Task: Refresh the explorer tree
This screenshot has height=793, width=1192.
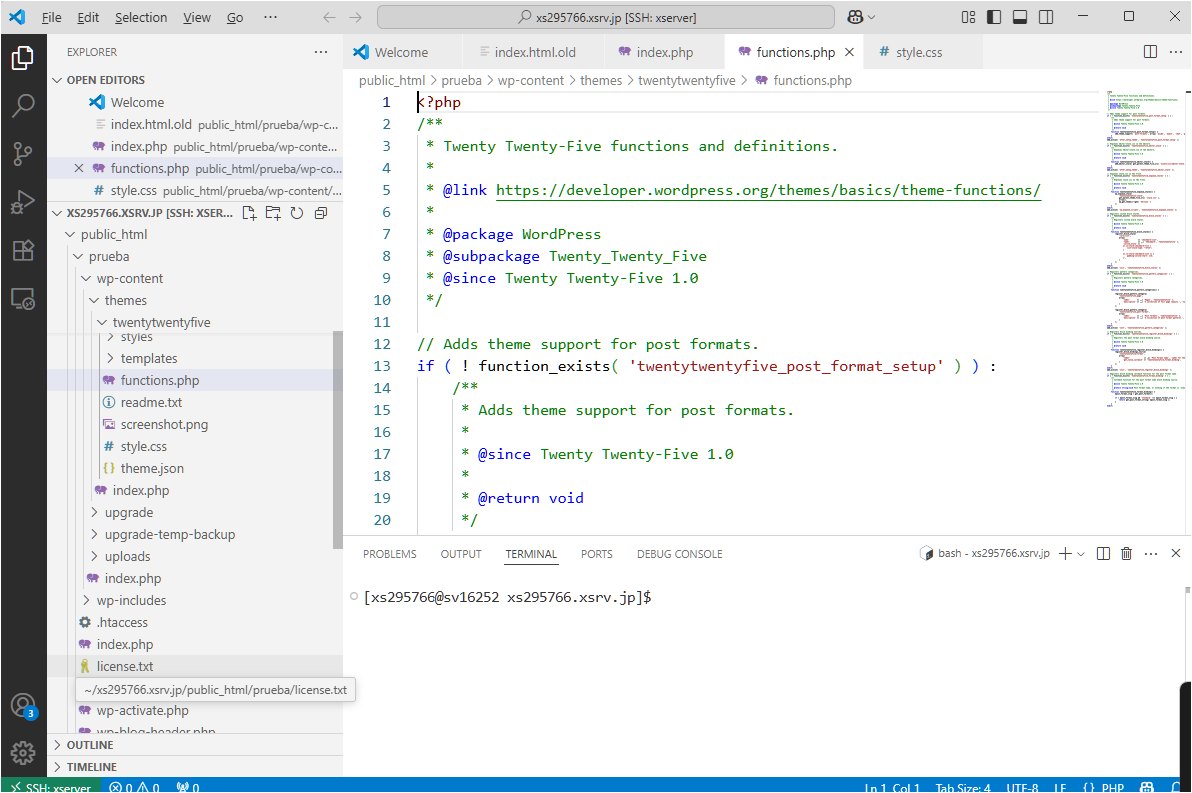Action: (x=296, y=212)
